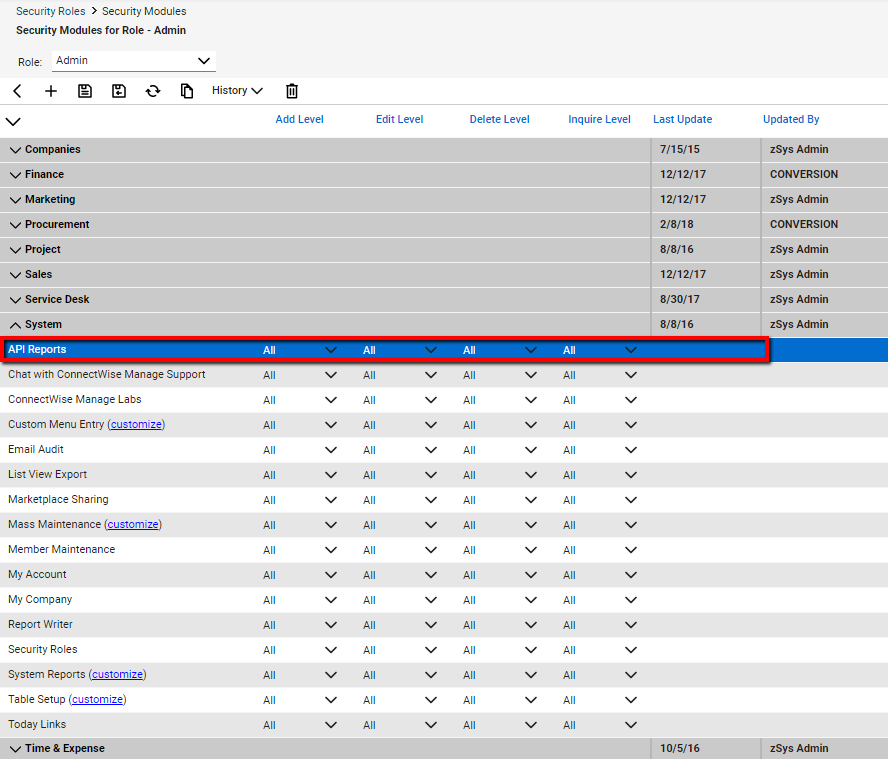This screenshot has width=888, height=759.
Task: Select the Email Audit row name
Action: point(36,449)
